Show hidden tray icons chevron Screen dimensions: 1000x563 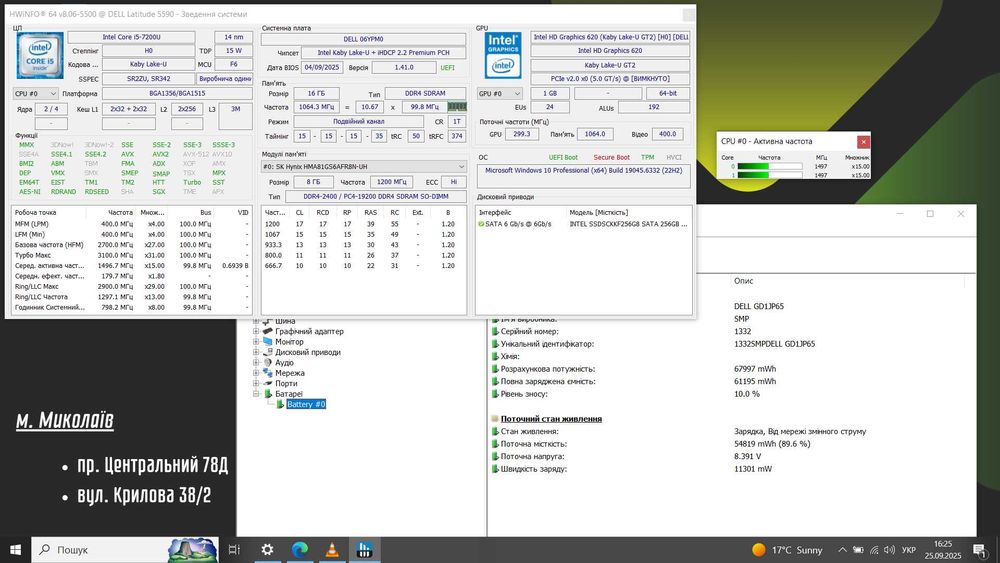tap(842, 550)
